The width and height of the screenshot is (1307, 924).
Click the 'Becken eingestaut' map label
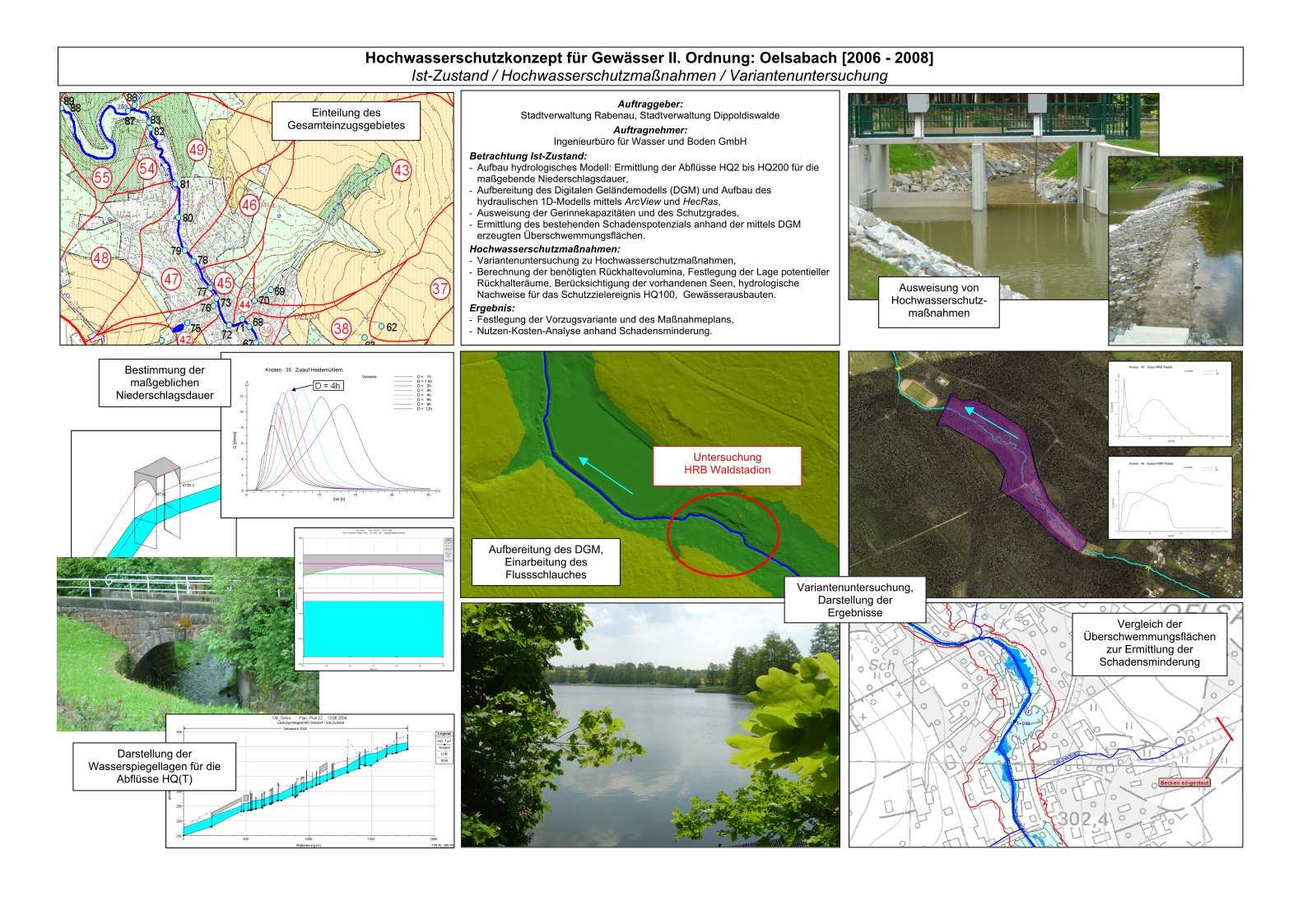[x=1184, y=782]
